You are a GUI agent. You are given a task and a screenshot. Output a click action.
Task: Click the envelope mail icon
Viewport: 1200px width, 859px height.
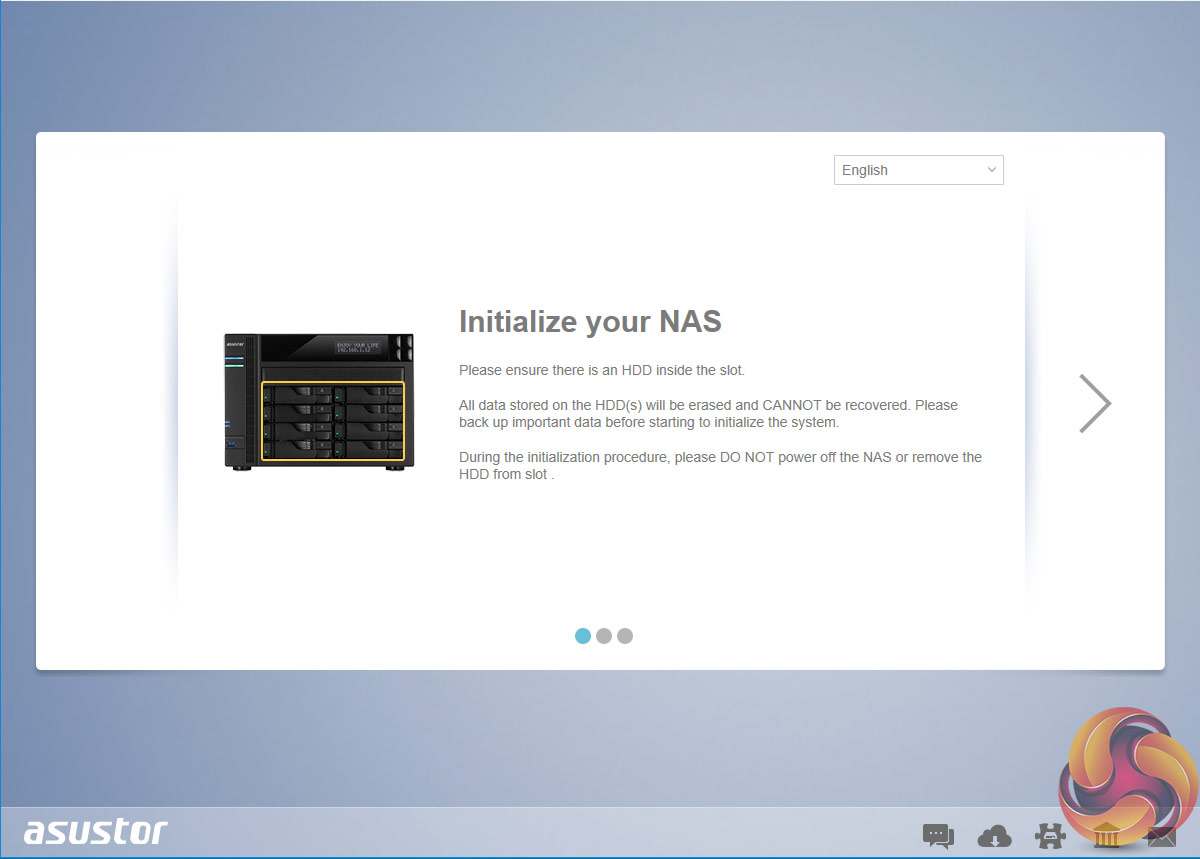(x=1161, y=836)
